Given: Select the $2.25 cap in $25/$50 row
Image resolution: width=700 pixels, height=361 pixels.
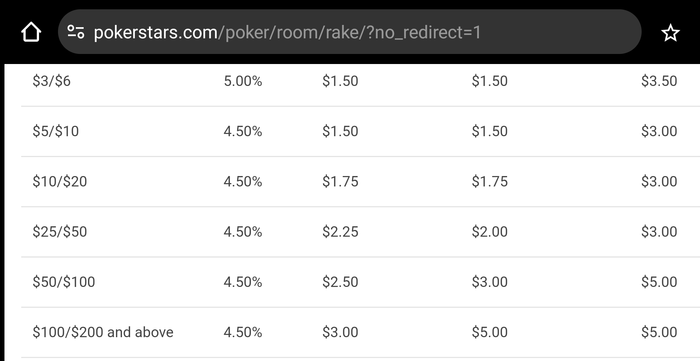Looking at the screenshot, I should point(340,232).
